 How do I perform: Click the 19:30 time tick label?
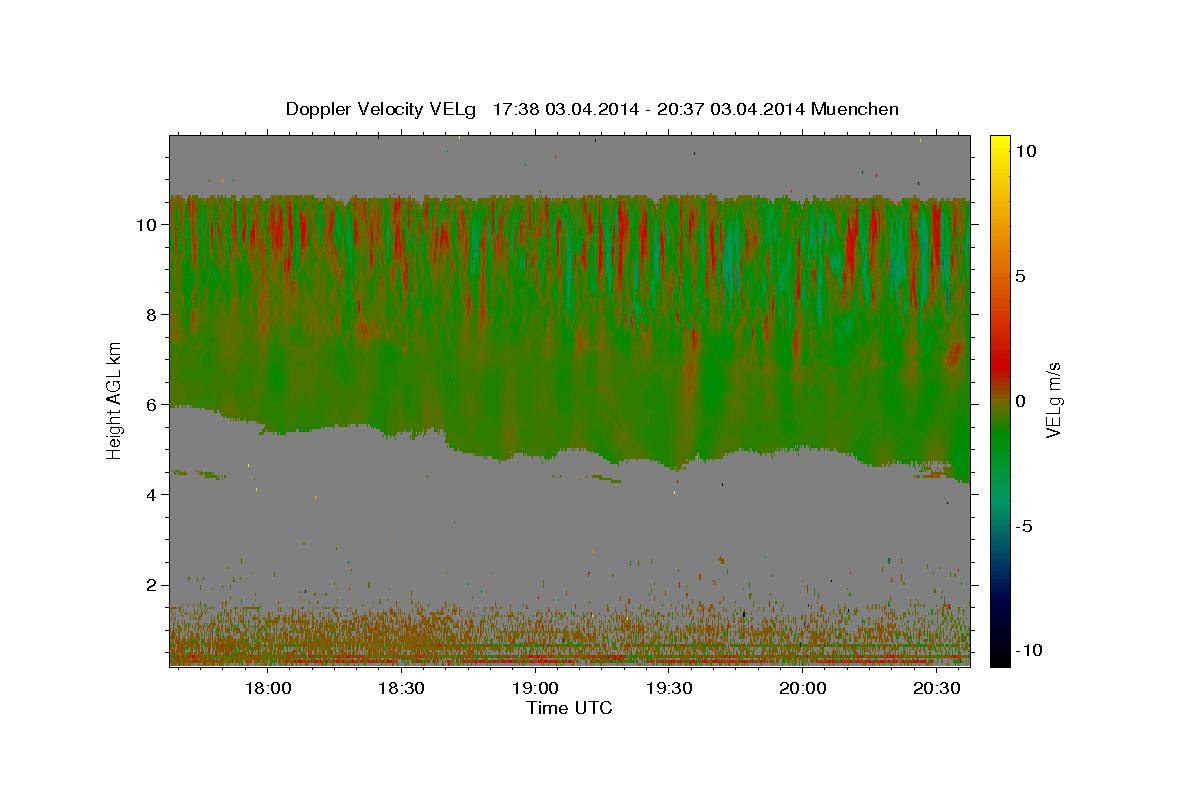coord(669,688)
